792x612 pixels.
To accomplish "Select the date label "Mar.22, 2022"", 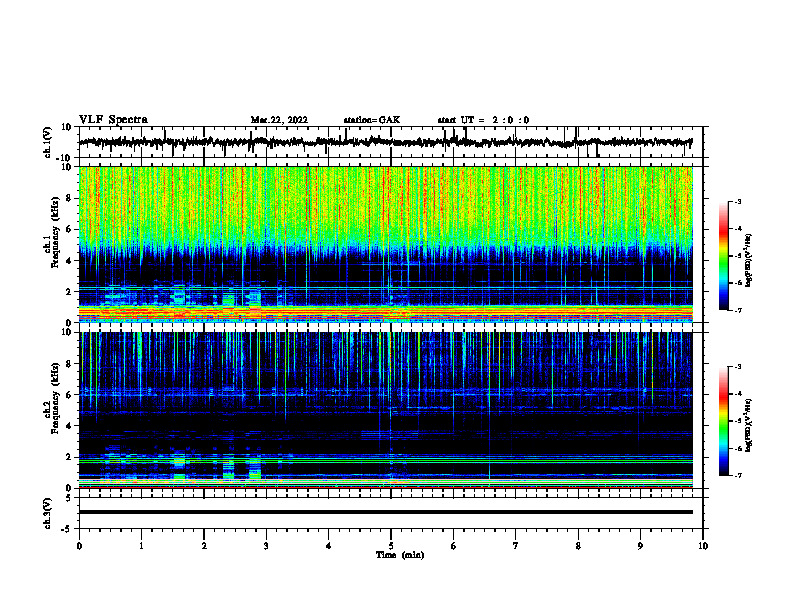I will pos(279,120).
